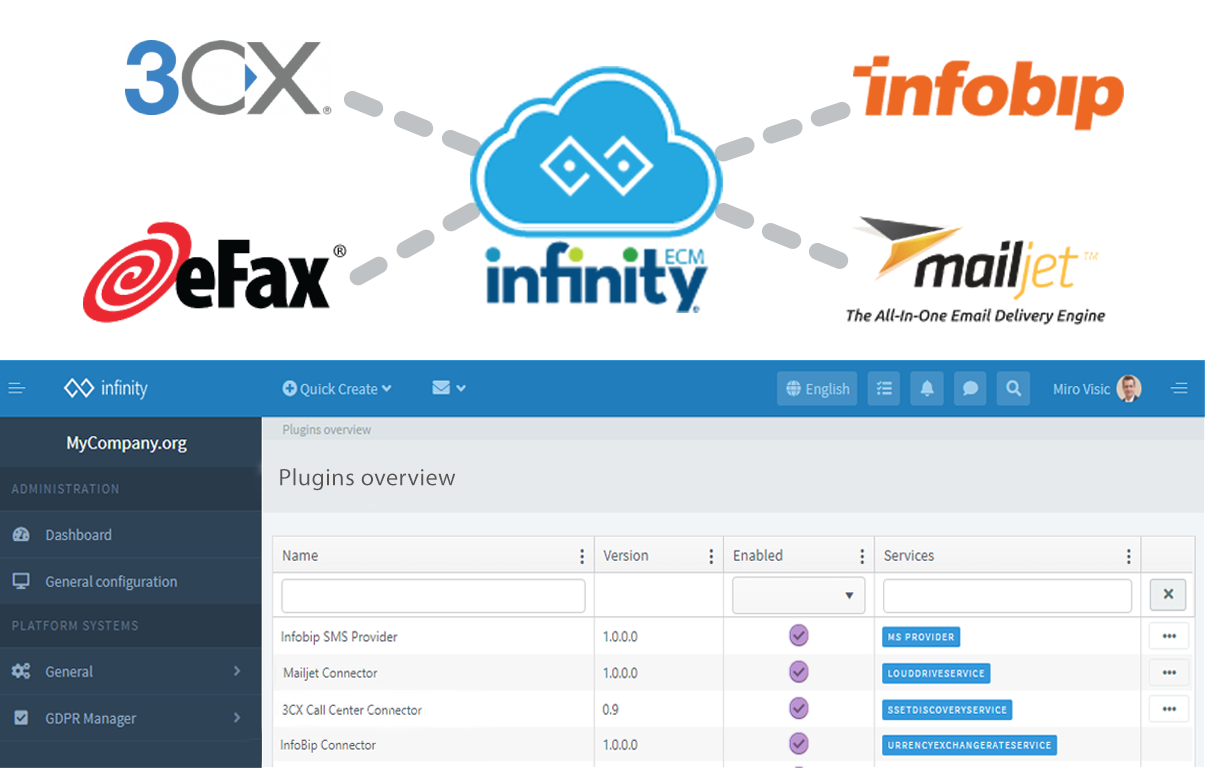
Task: Click the search magnifier icon
Action: 1013,389
